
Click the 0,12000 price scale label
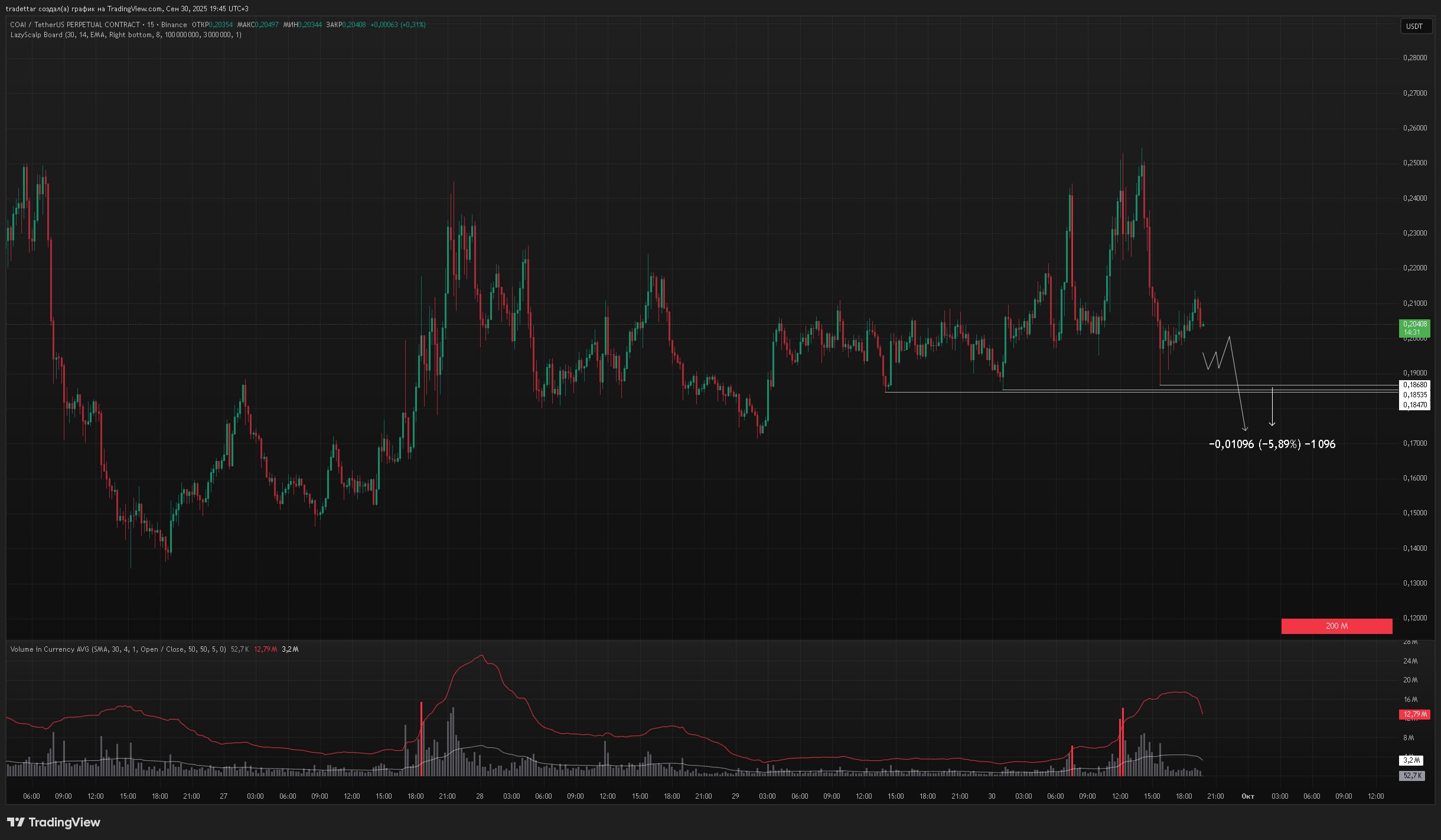pos(1414,618)
